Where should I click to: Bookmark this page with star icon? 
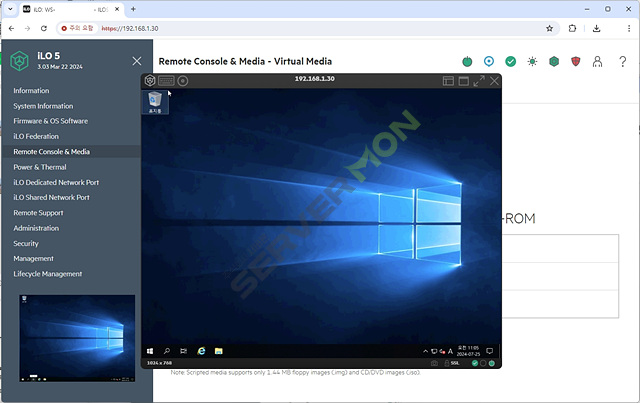tap(549, 28)
